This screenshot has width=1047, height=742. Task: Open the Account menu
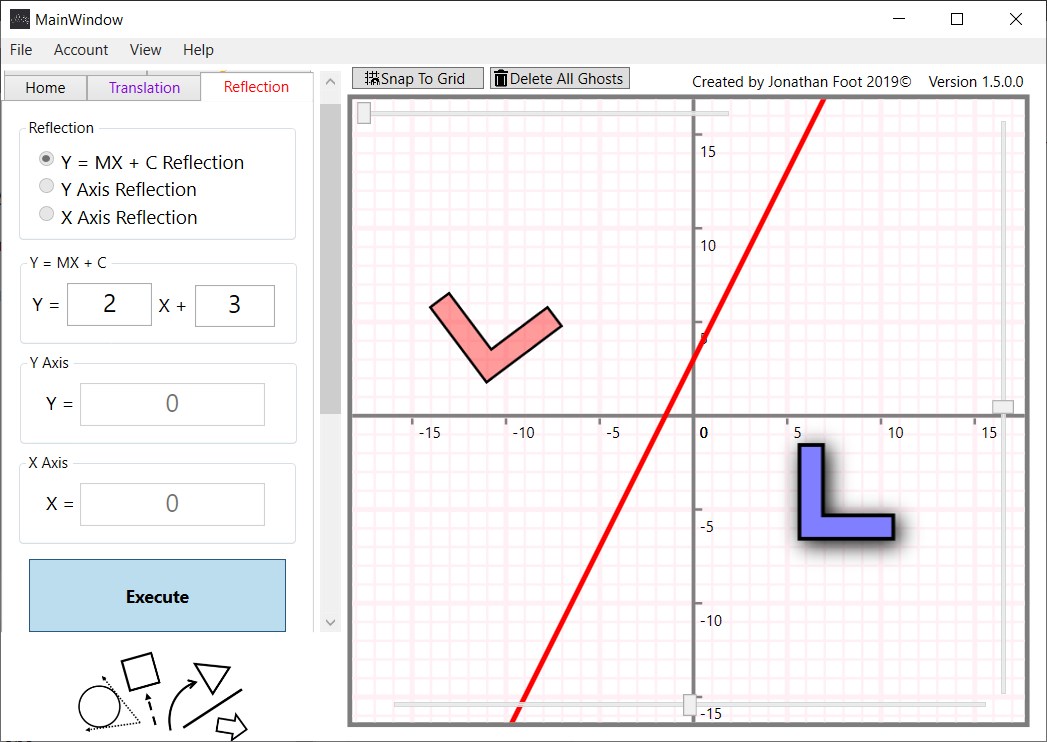click(x=81, y=50)
